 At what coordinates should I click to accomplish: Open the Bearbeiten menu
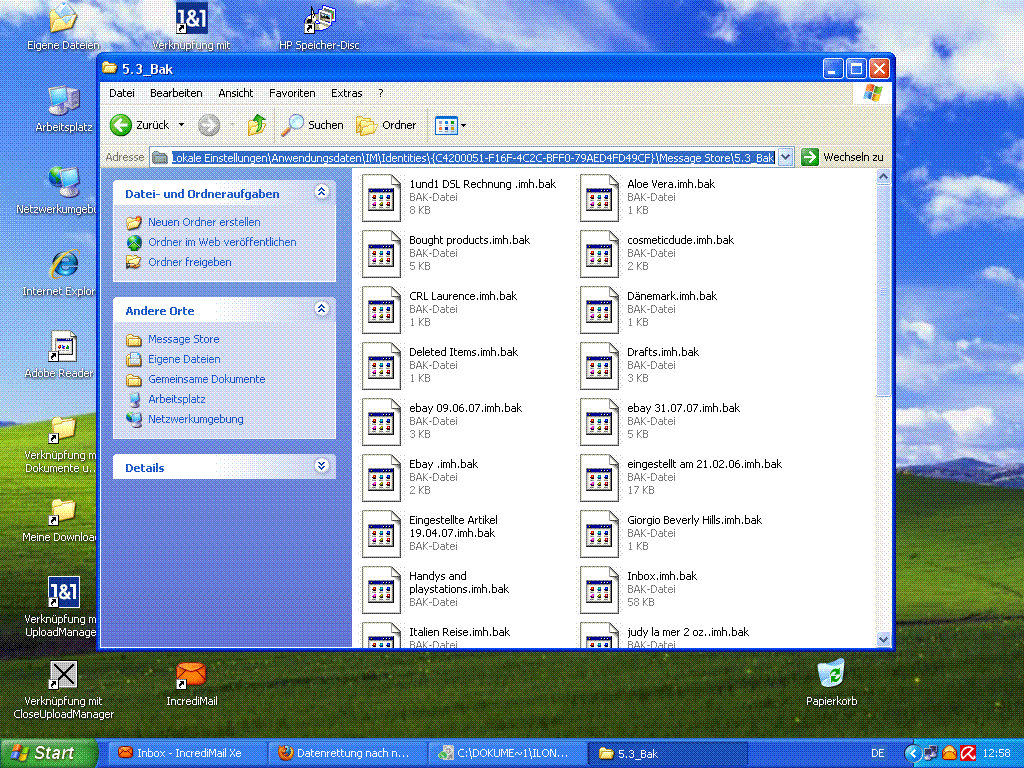(x=176, y=93)
